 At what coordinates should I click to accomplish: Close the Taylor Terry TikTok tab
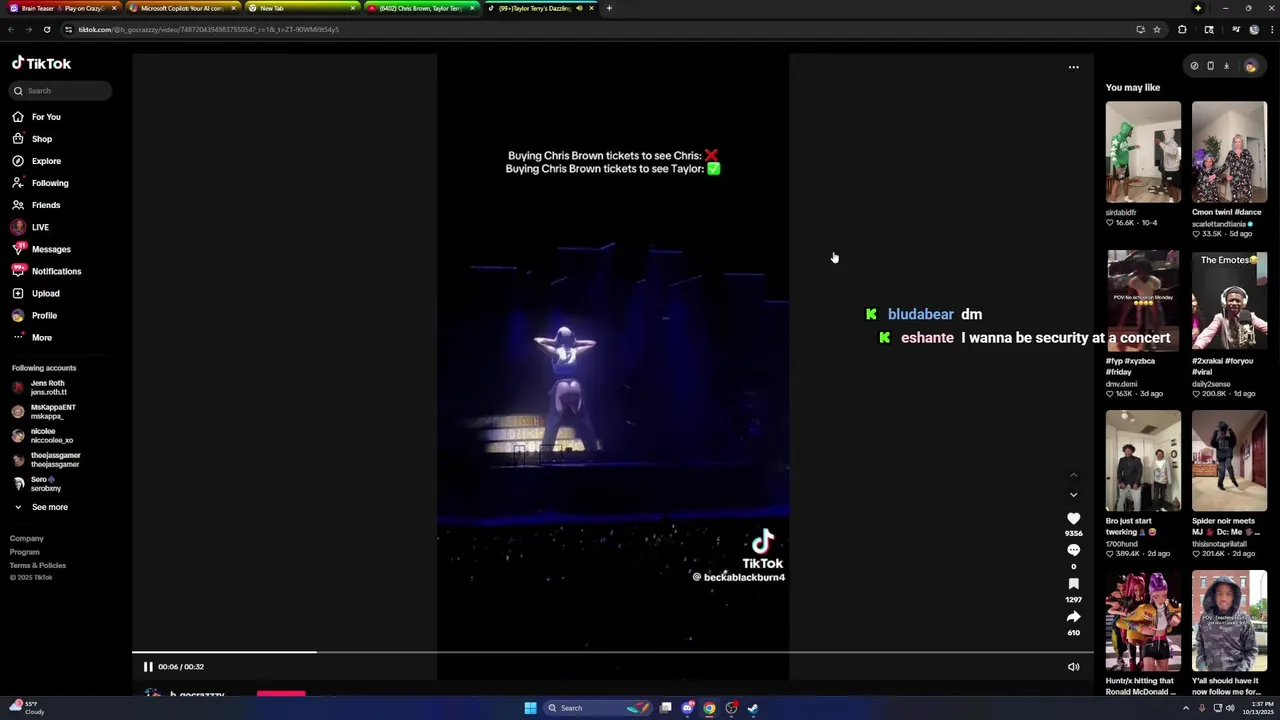[591, 8]
